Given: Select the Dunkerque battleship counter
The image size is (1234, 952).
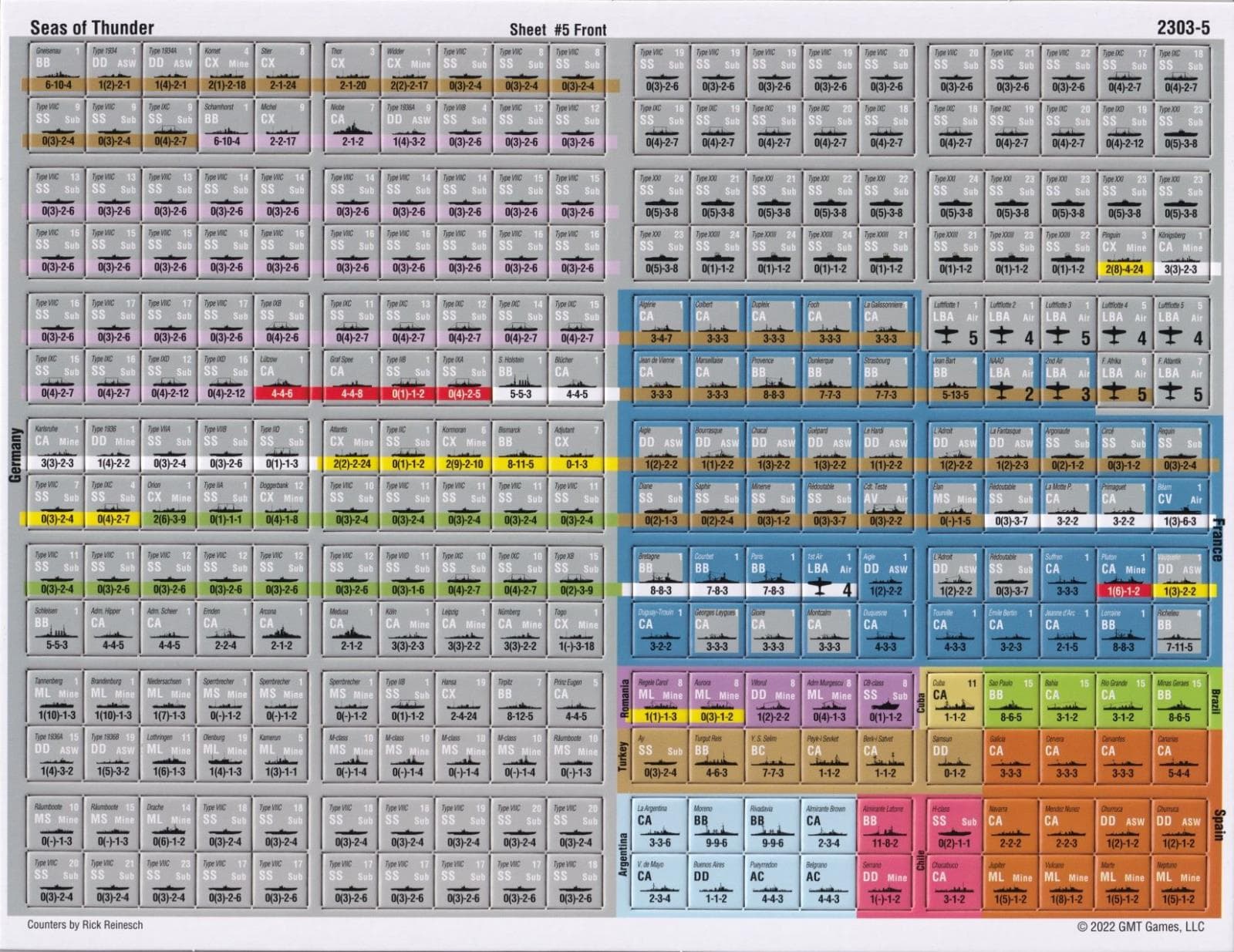Looking at the screenshot, I should point(830,379).
